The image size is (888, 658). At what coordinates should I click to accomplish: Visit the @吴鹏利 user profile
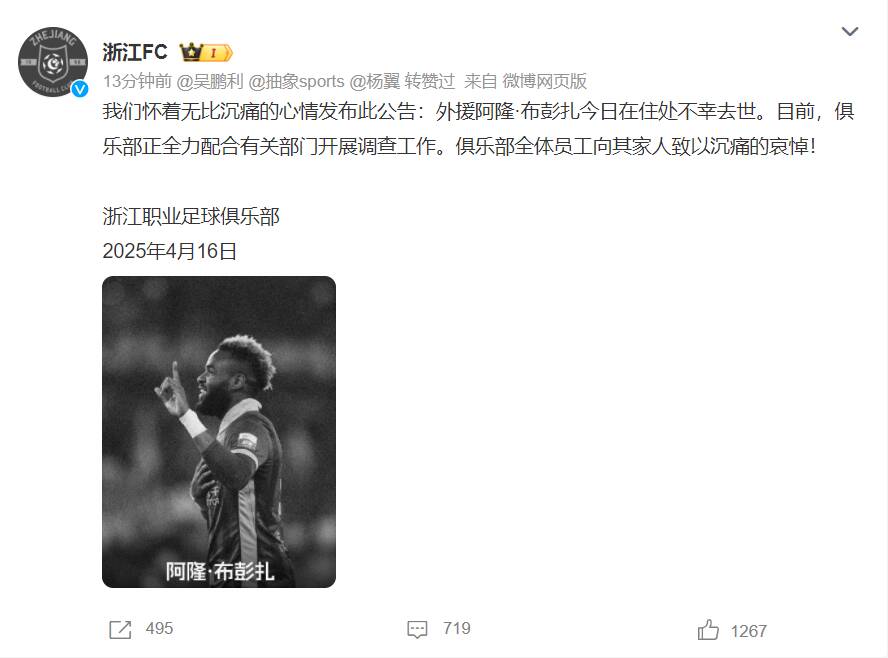(210, 82)
